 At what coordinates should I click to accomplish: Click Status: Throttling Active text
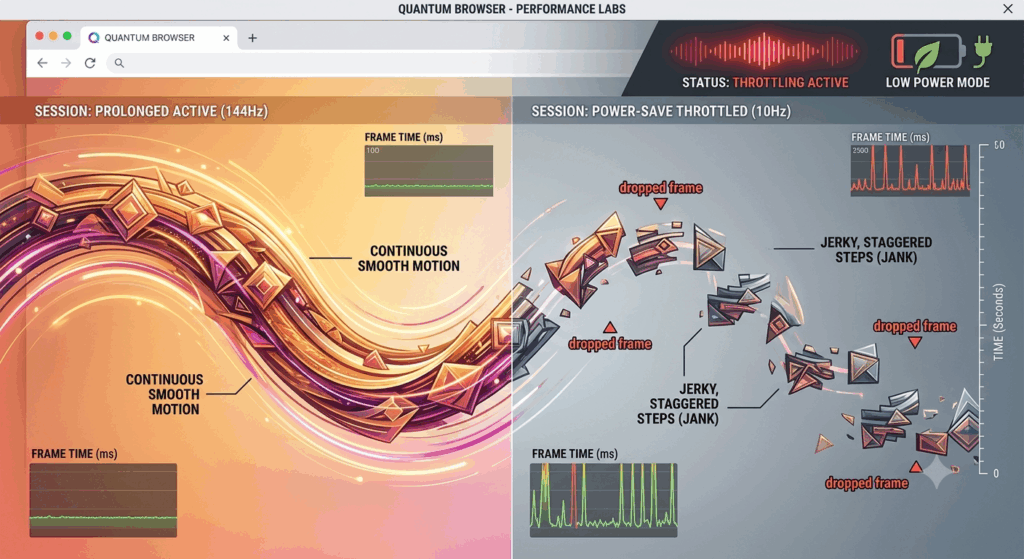click(x=765, y=83)
